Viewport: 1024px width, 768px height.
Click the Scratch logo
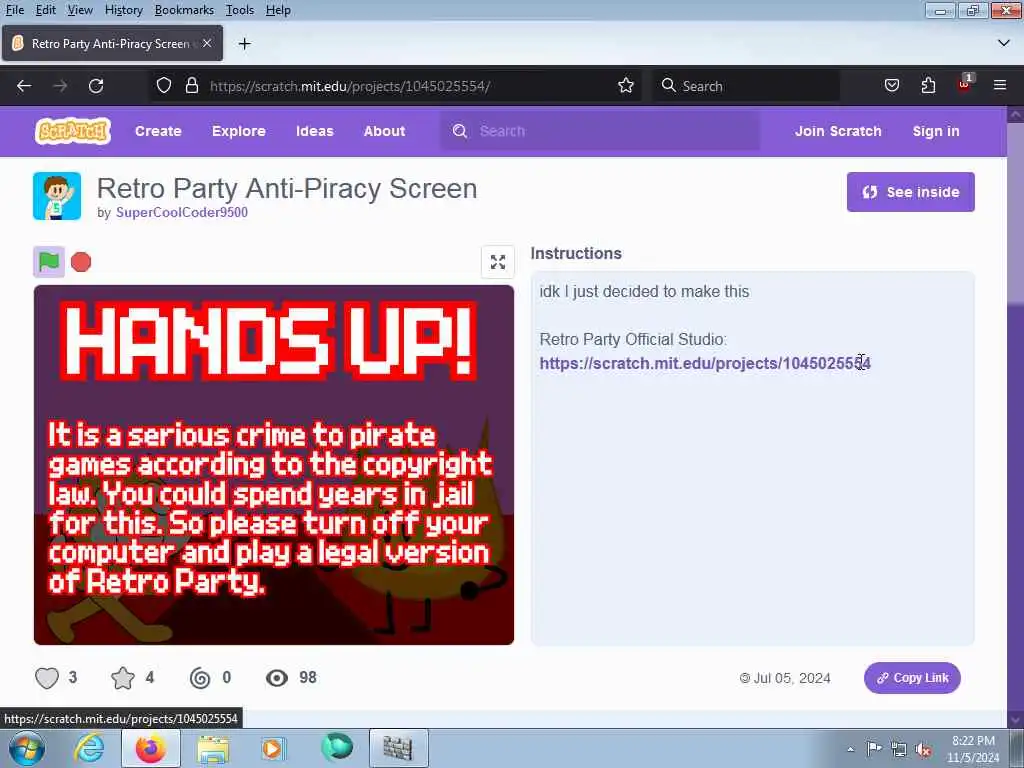click(72, 131)
